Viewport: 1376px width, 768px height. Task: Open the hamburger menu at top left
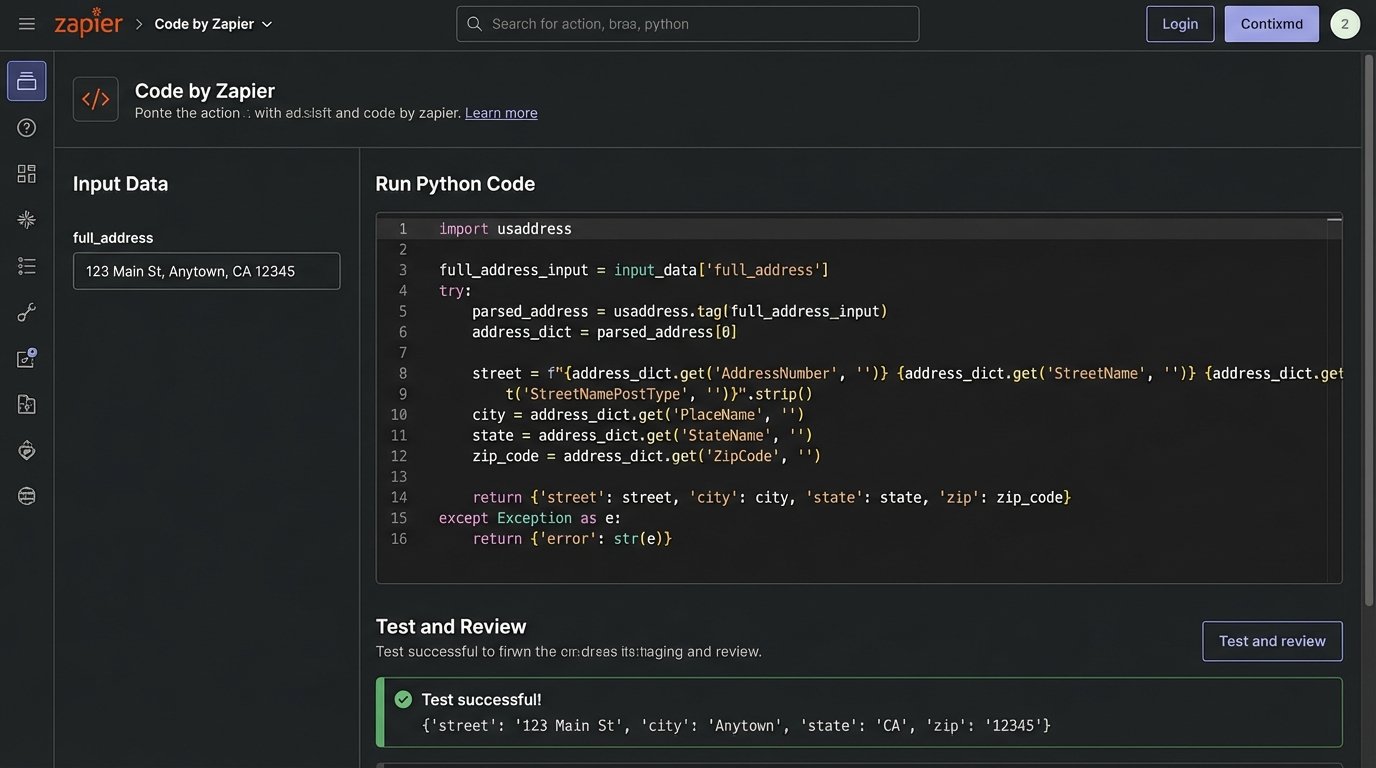coord(26,23)
